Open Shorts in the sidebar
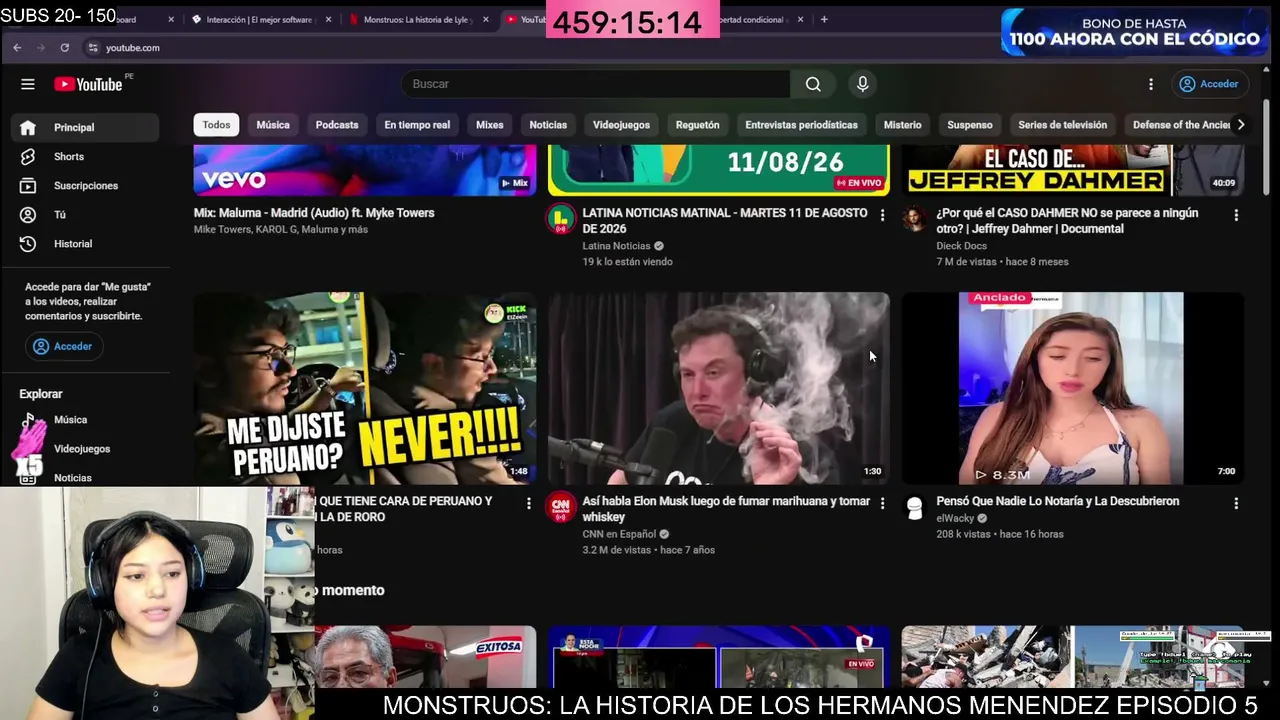Screen dimensions: 1280x720 (x=85, y=156)
